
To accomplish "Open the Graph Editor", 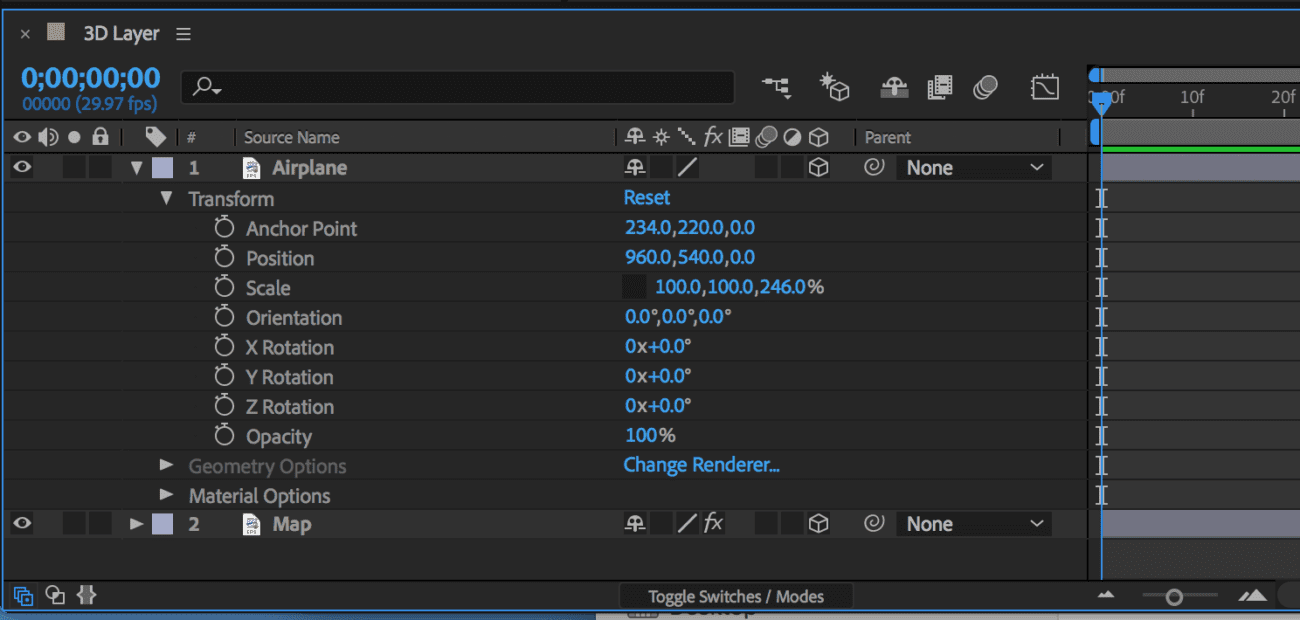I will [x=1046, y=88].
